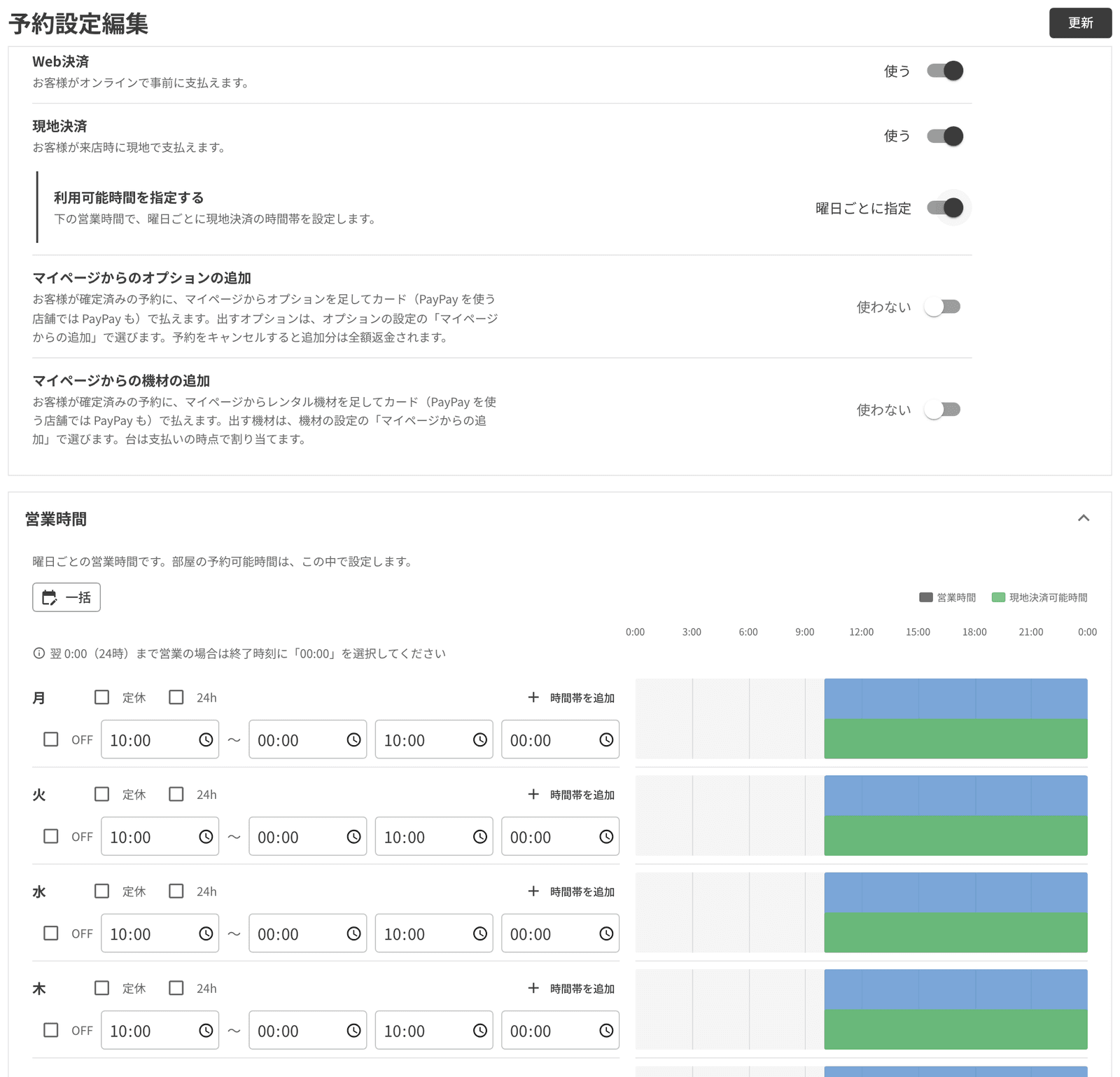
Task: Tick the OFF checkbox in 水 row
Action: (x=51, y=933)
